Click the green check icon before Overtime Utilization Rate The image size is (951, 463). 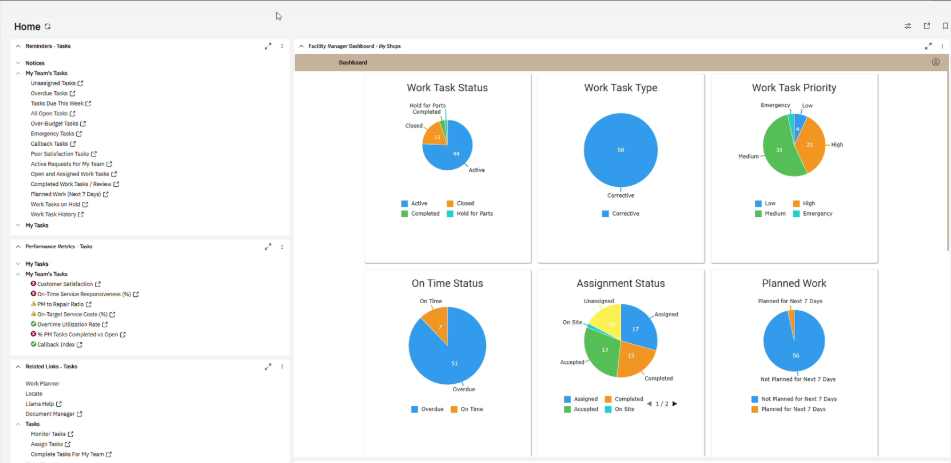33,324
